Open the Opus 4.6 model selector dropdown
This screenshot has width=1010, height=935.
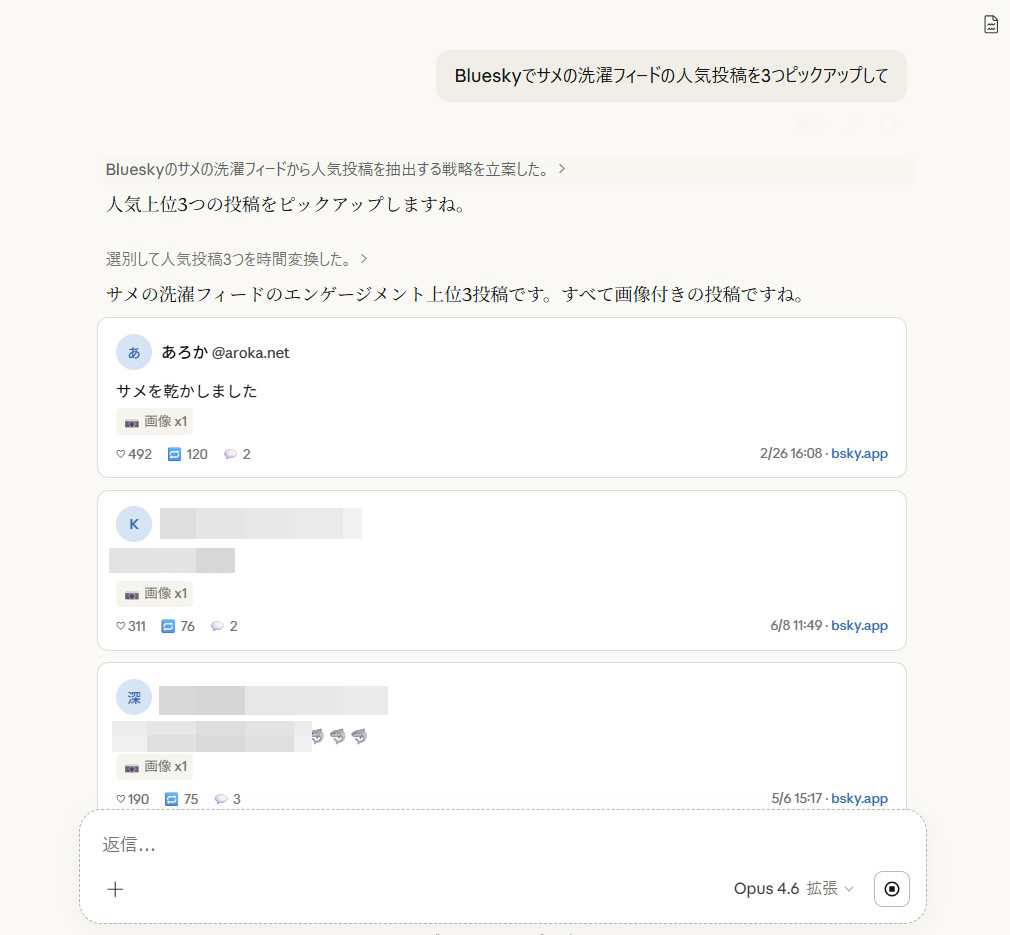tap(794, 889)
